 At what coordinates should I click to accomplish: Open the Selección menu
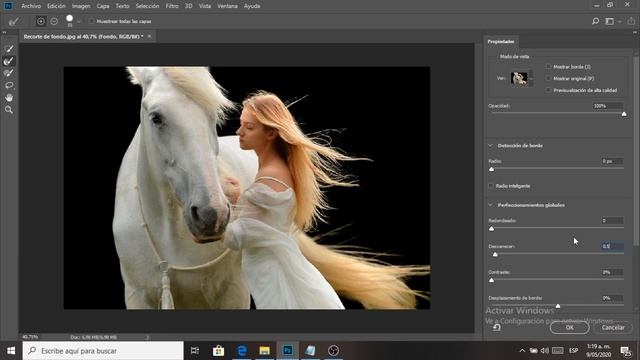tap(147, 6)
